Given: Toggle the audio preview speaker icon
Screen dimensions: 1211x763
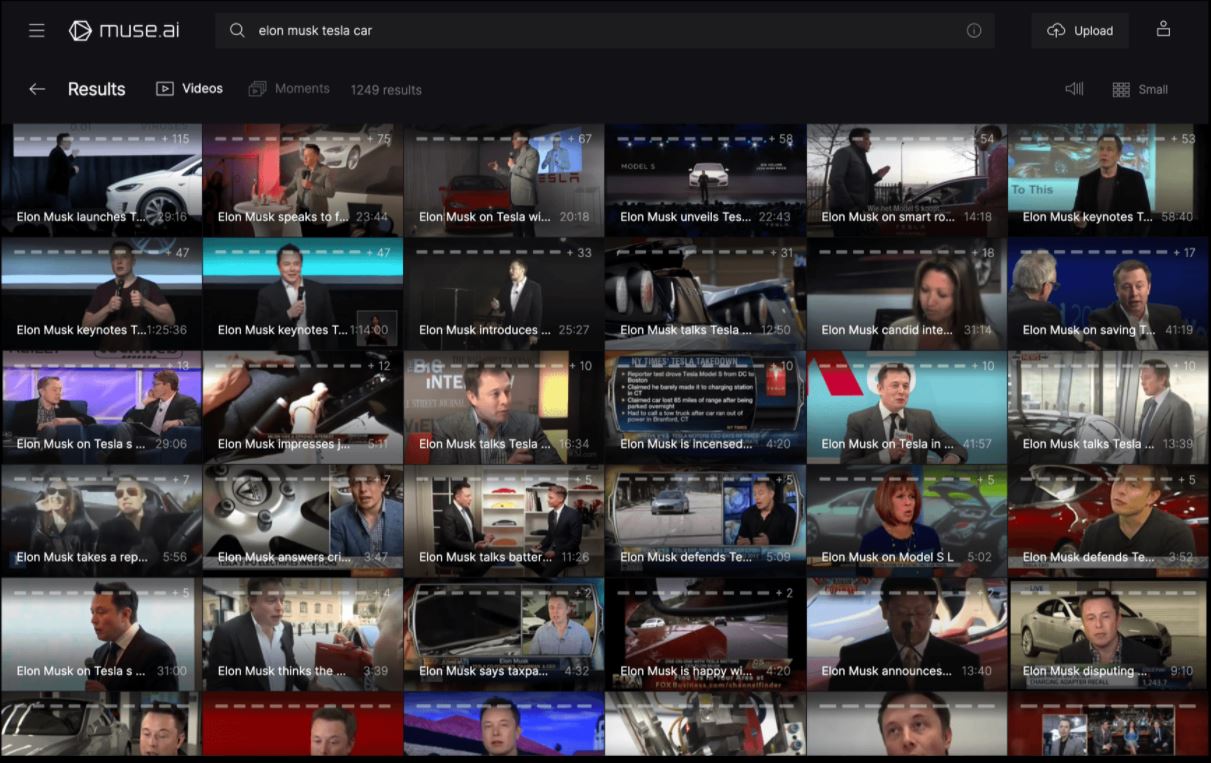Looking at the screenshot, I should click(1074, 89).
